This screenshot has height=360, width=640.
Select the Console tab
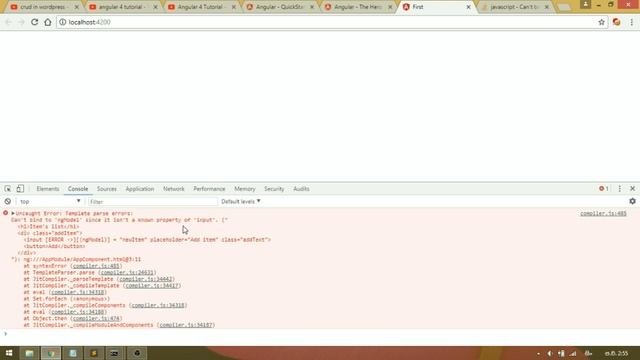(x=78, y=189)
